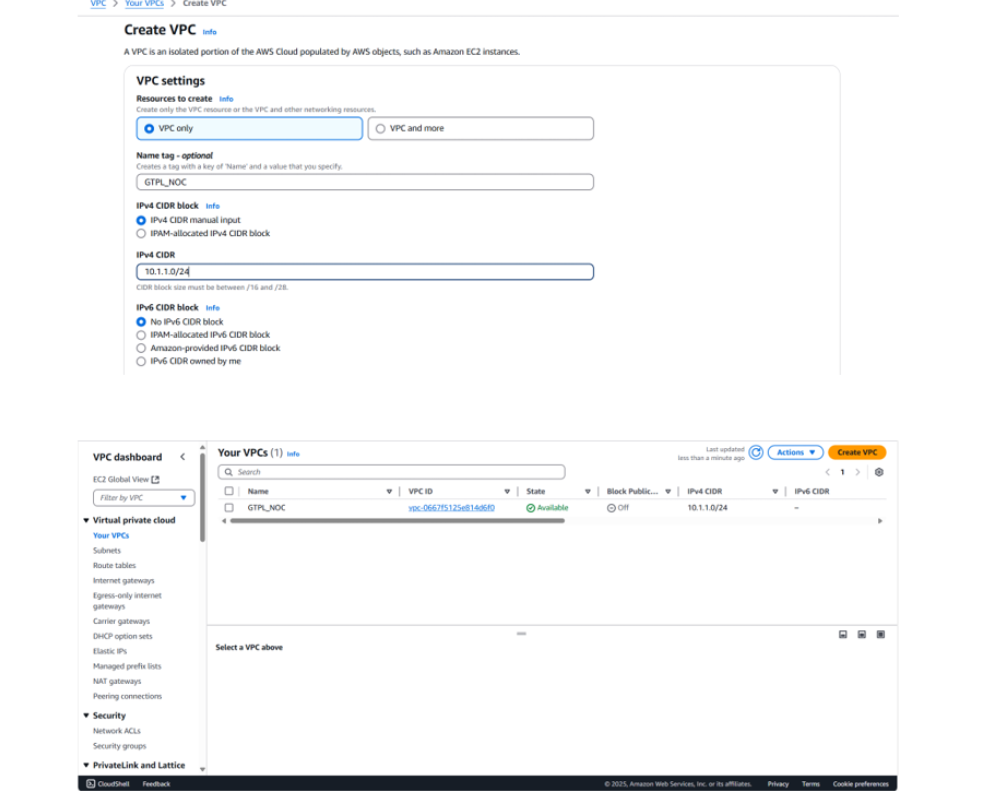
Task: Select Amazon-provided IPv6 CIDR block
Action: coord(141,348)
